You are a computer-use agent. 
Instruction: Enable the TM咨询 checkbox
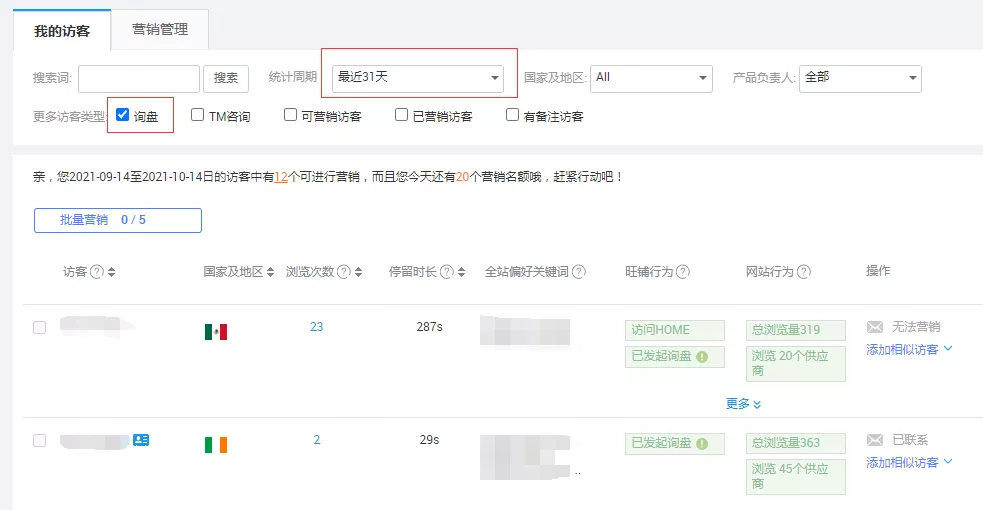(x=197, y=115)
